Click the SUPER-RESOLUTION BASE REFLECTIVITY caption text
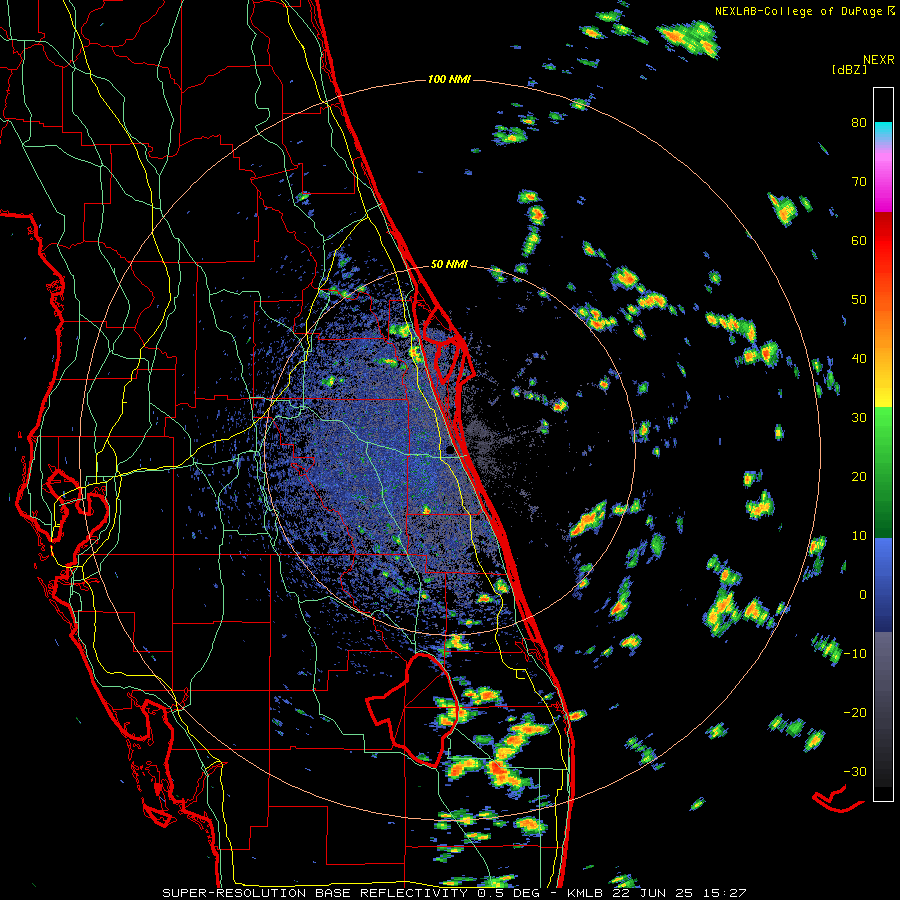Viewport: 900px width, 900px height. (x=315, y=893)
